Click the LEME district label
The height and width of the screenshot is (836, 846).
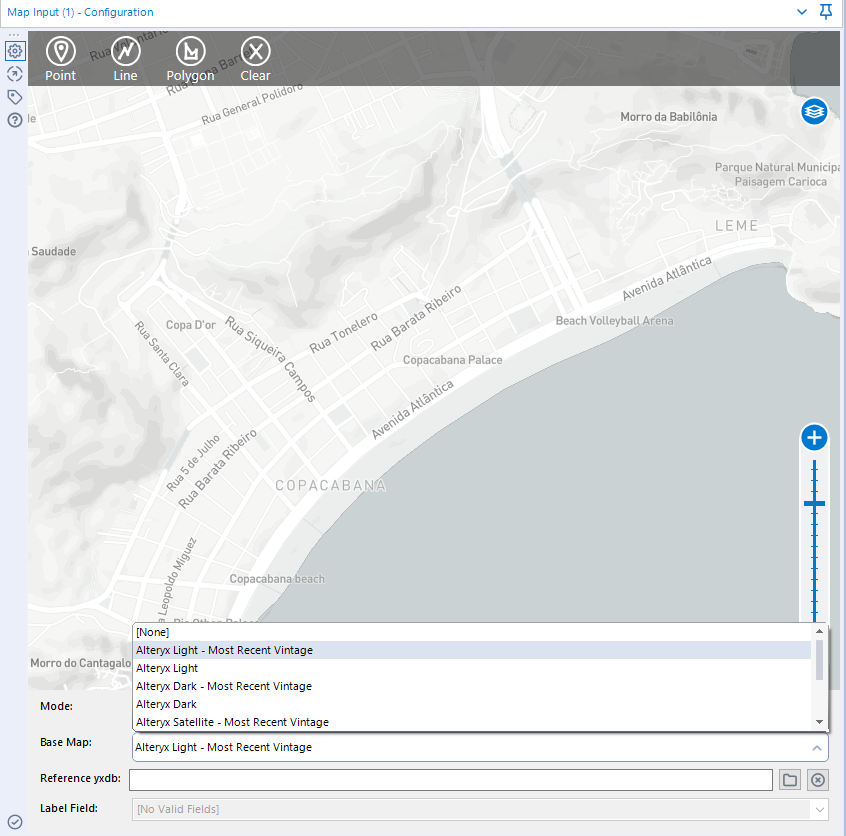pyautogui.click(x=736, y=226)
